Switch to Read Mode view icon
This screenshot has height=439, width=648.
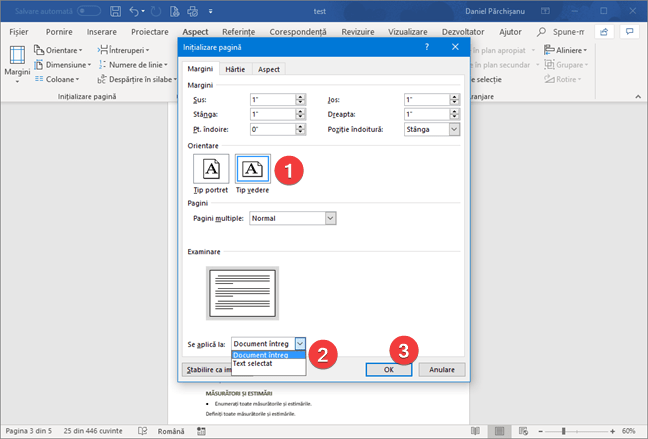475,431
